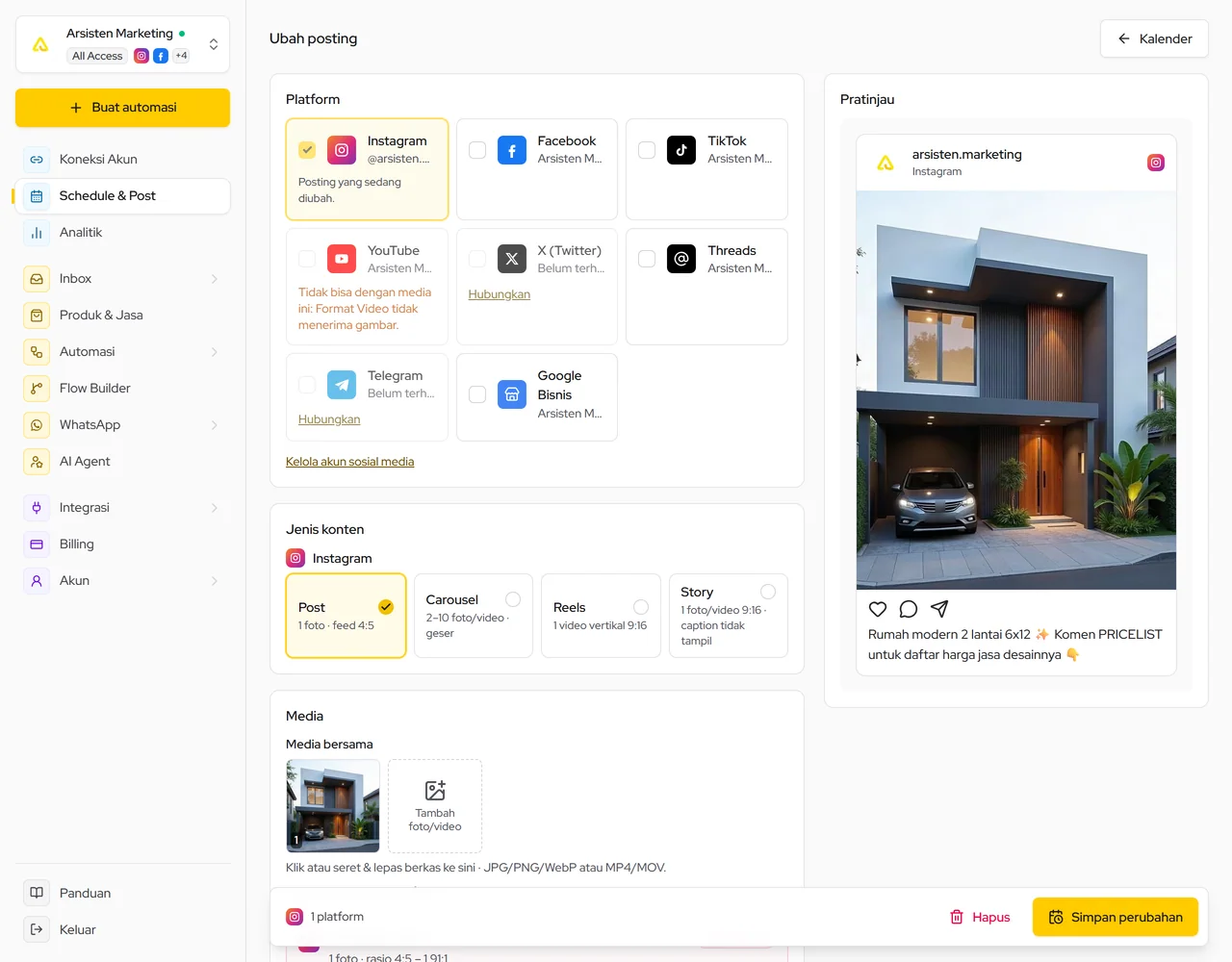Viewport: 1232px width, 962px height.
Task: Check the TikTok platform checkbox
Action: pyautogui.click(x=647, y=150)
